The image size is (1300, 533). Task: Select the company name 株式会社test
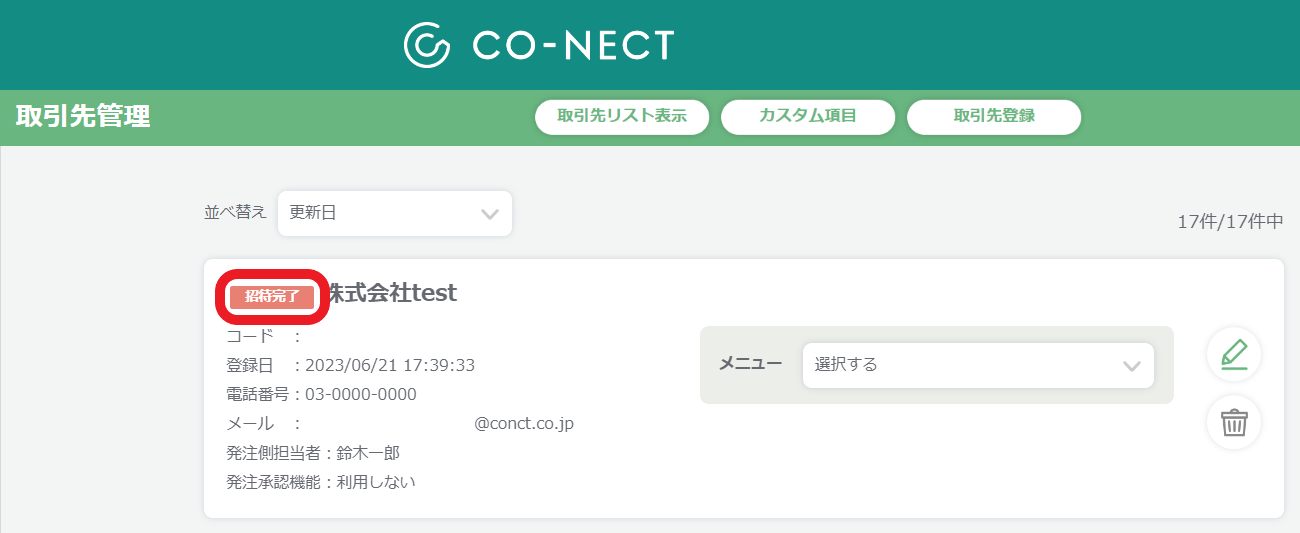pyautogui.click(x=392, y=293)
